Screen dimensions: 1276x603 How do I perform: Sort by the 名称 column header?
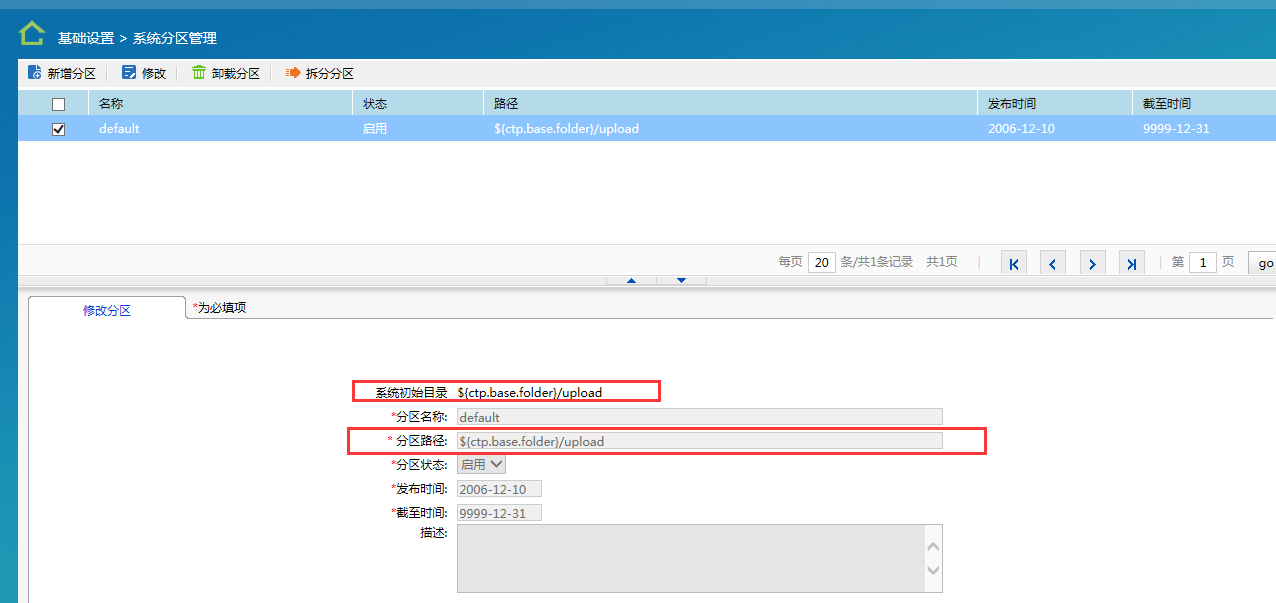(111, 104)
